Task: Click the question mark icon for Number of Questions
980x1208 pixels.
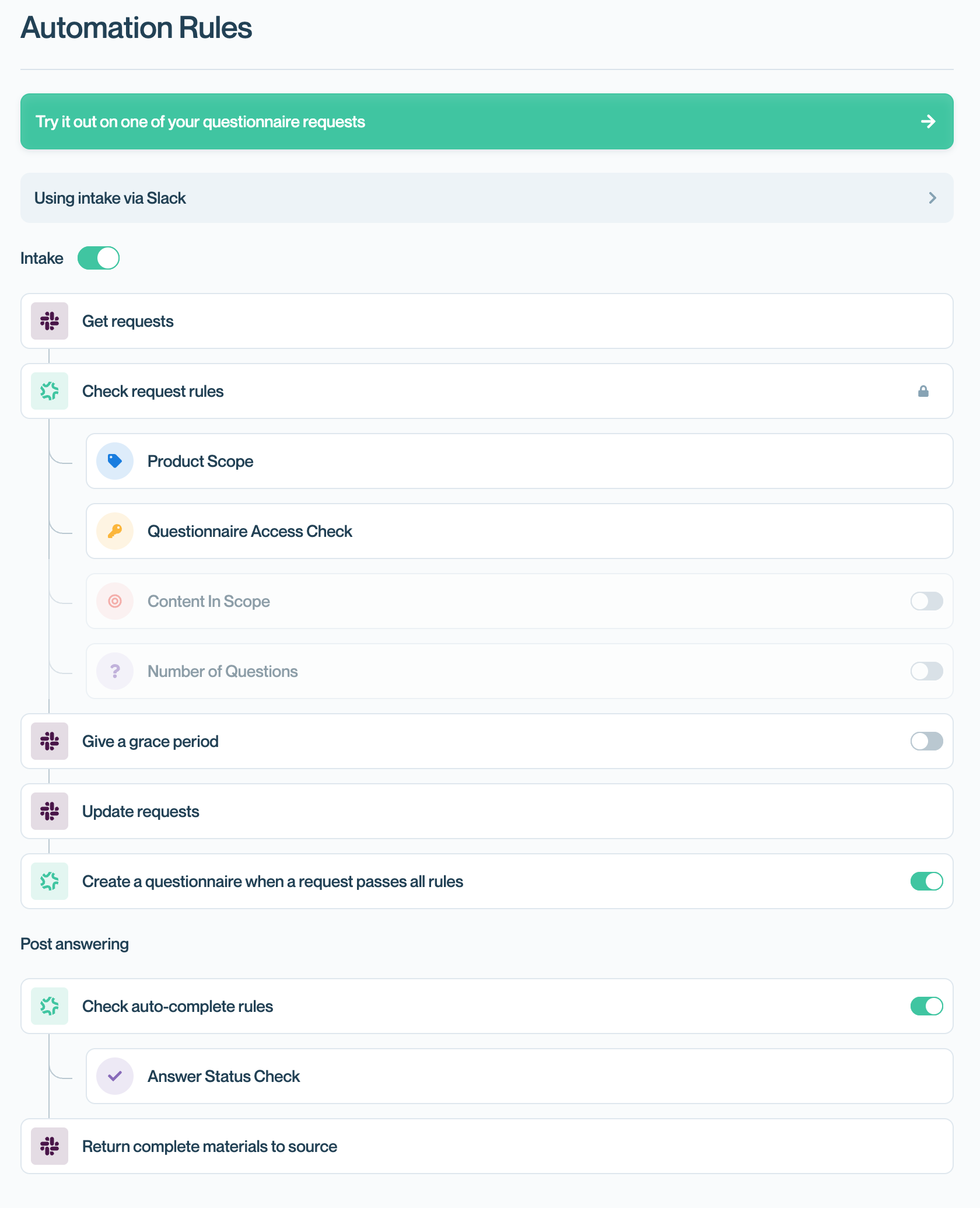Action: point(115,671)
